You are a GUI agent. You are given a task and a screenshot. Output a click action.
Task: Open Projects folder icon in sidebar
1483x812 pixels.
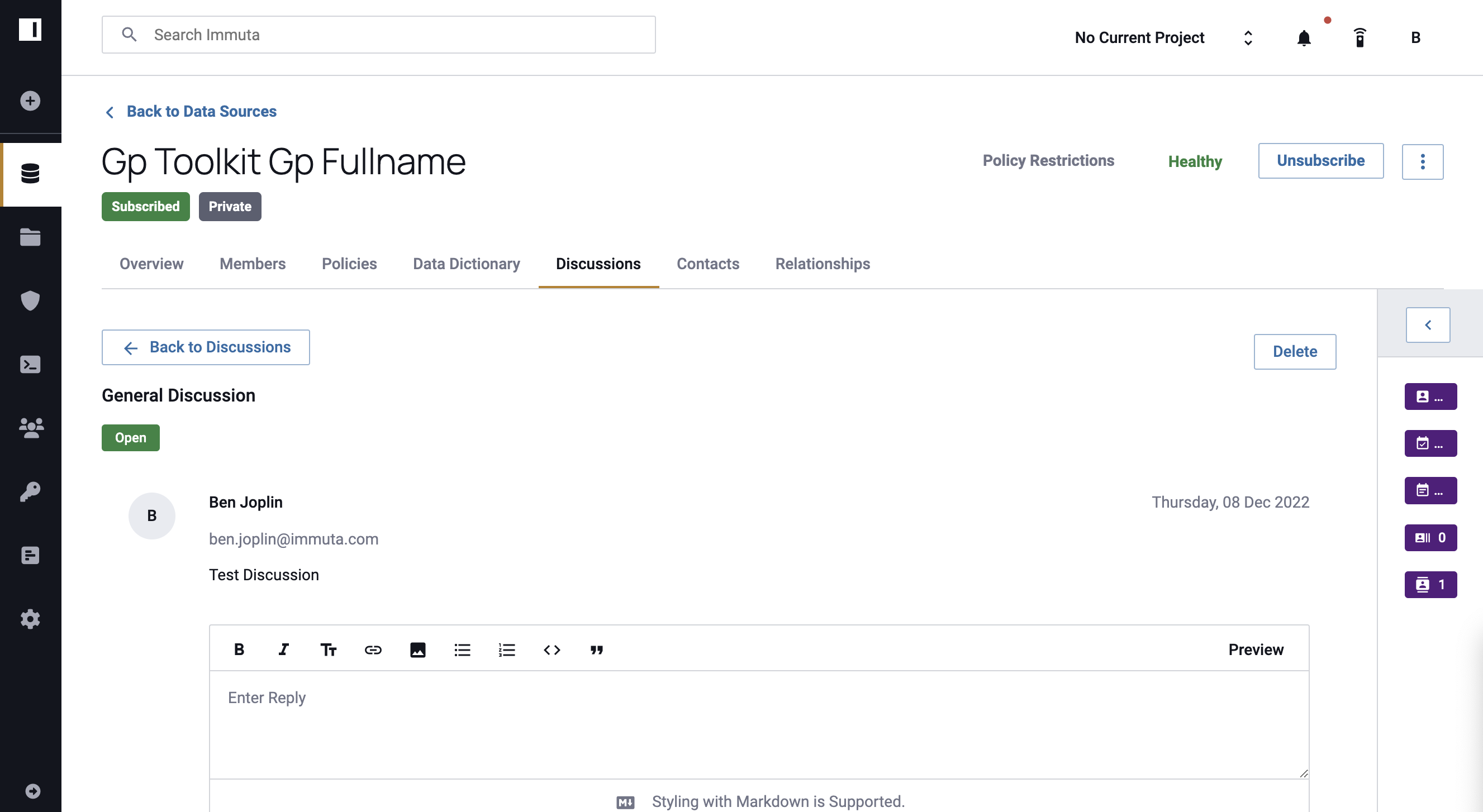pos(30,237)
